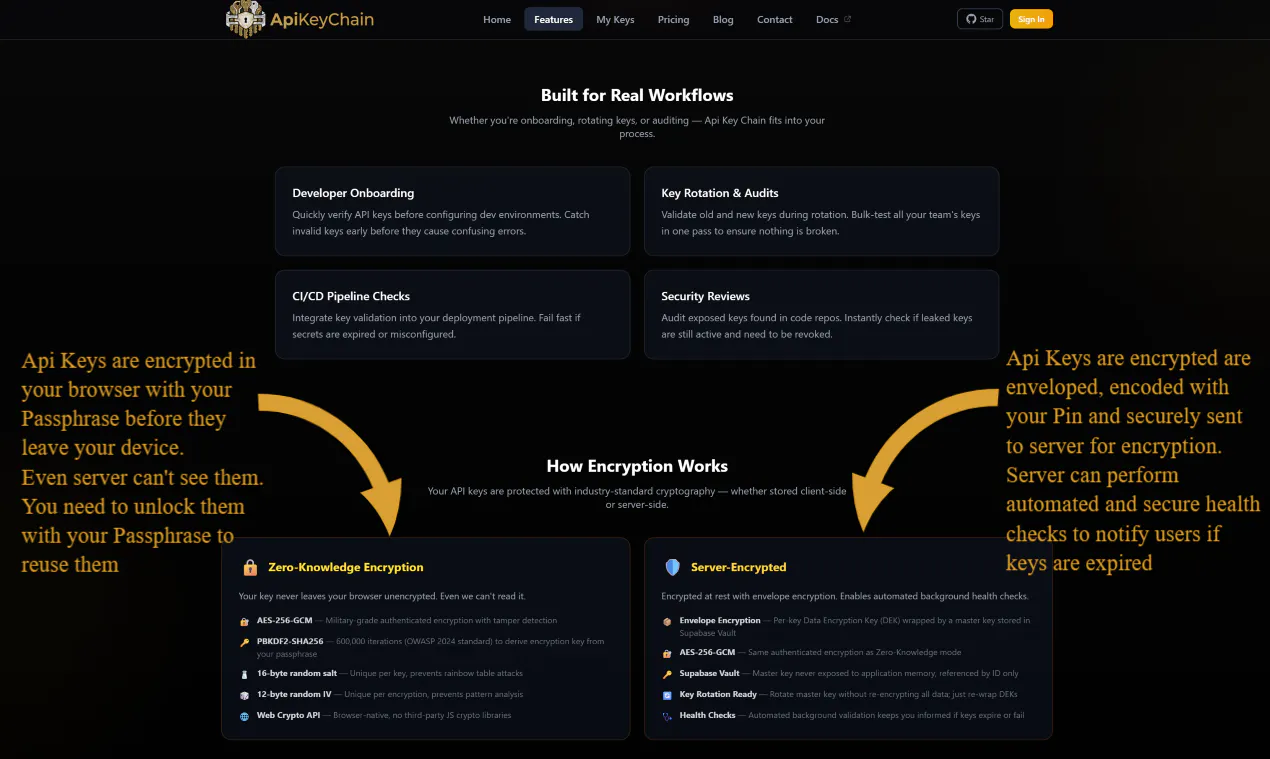Open the Contact nav item
The height and width of the screenshot is (759, 1270).
pyautogui.click(x=775, y=19)
